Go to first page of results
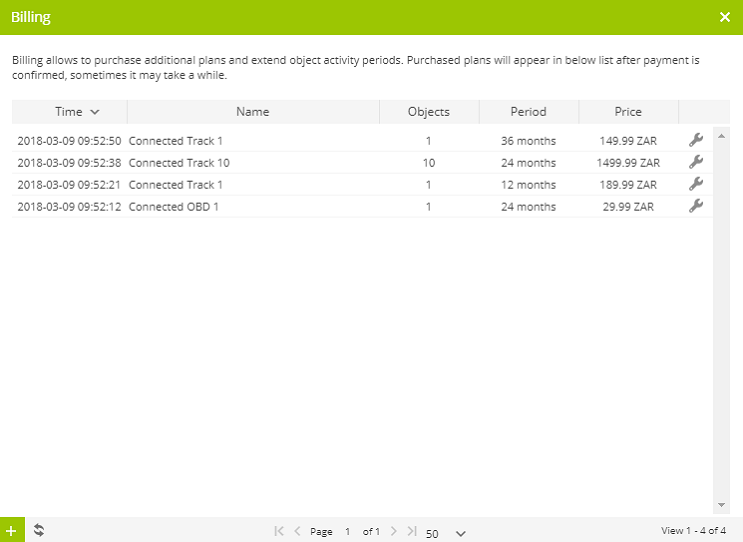This screenshot has width=743, height=542. pos(279,532)
